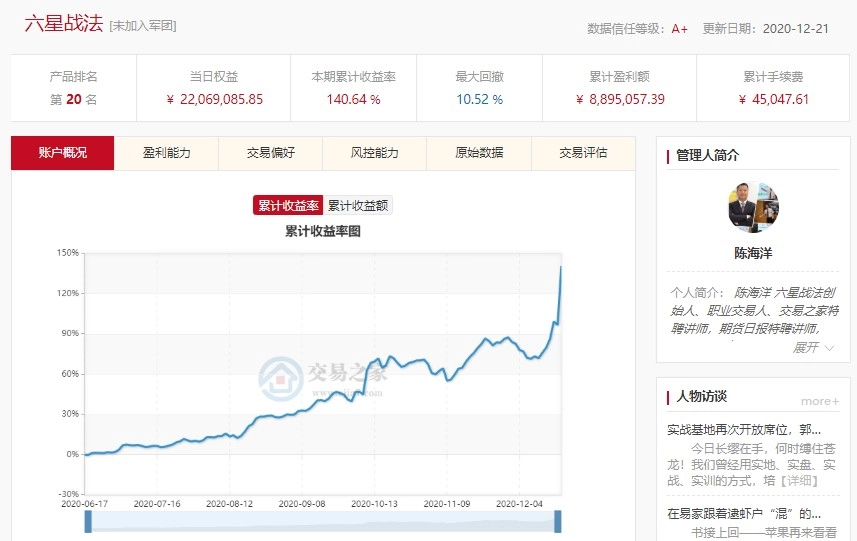Click the chart line peak near 2020-12-21

[x=560, y=267]
